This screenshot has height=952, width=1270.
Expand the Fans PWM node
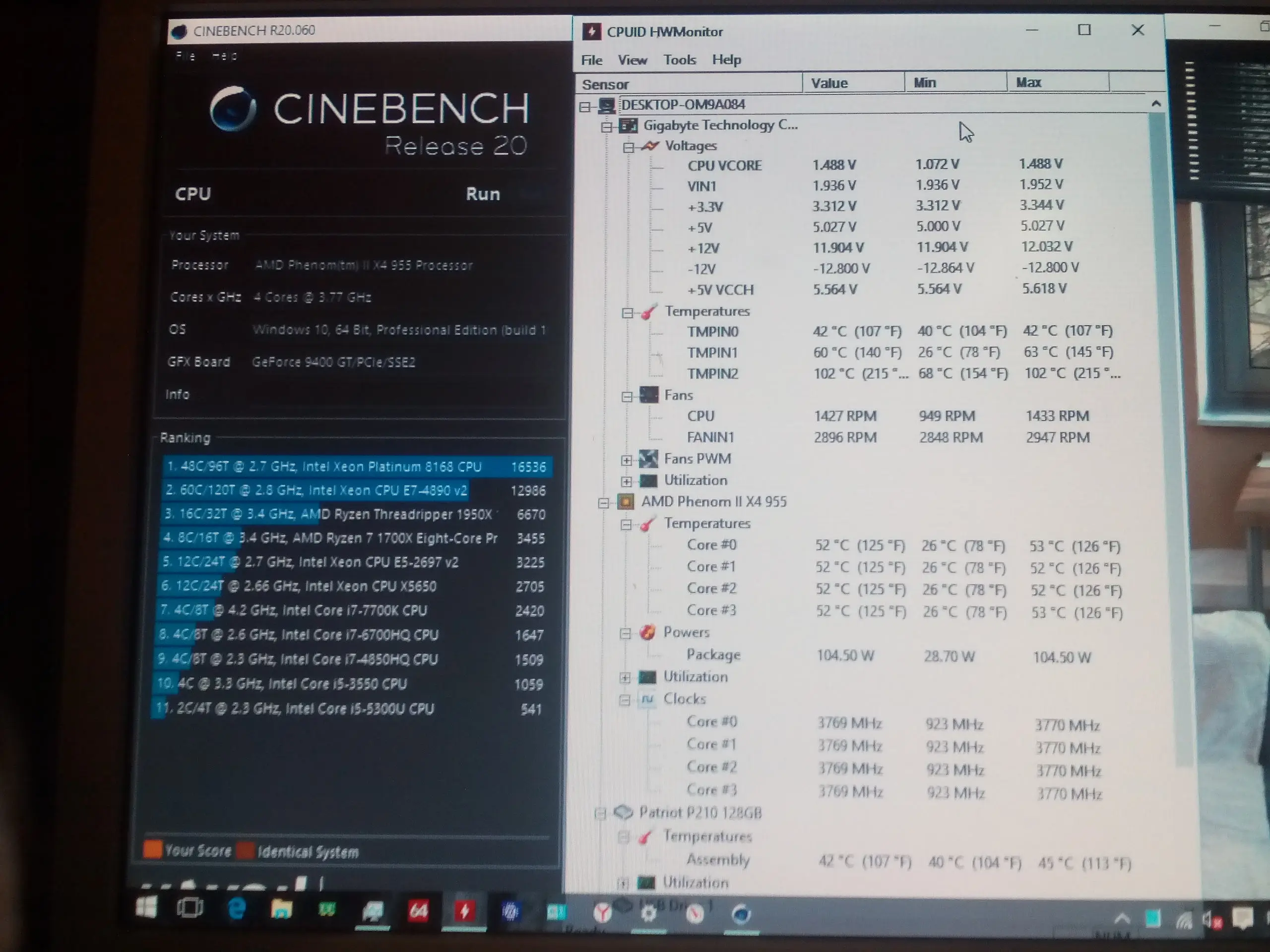(627, 460)
